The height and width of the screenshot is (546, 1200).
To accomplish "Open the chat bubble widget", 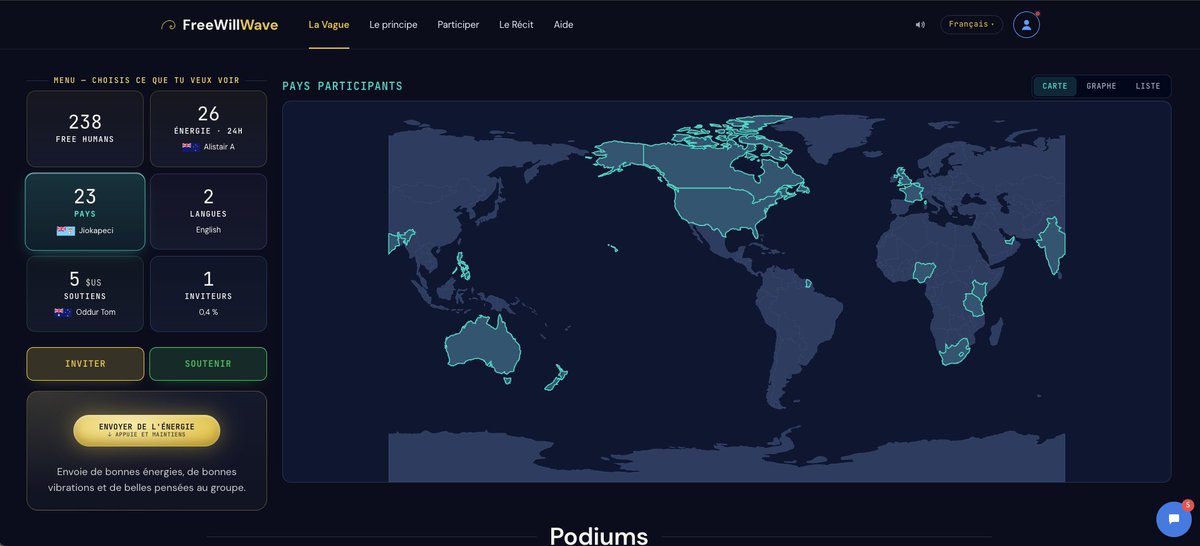I will pyautogui.click(x=1173, y=519).
